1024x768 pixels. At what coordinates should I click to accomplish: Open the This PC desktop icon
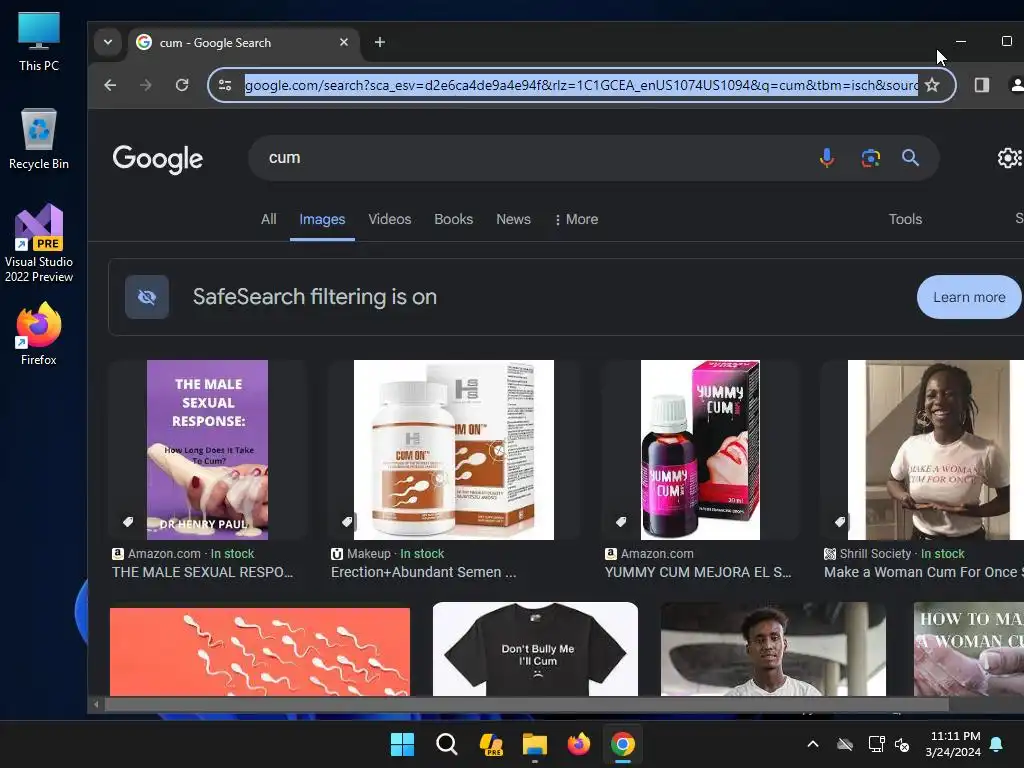[x=39, y=42]
